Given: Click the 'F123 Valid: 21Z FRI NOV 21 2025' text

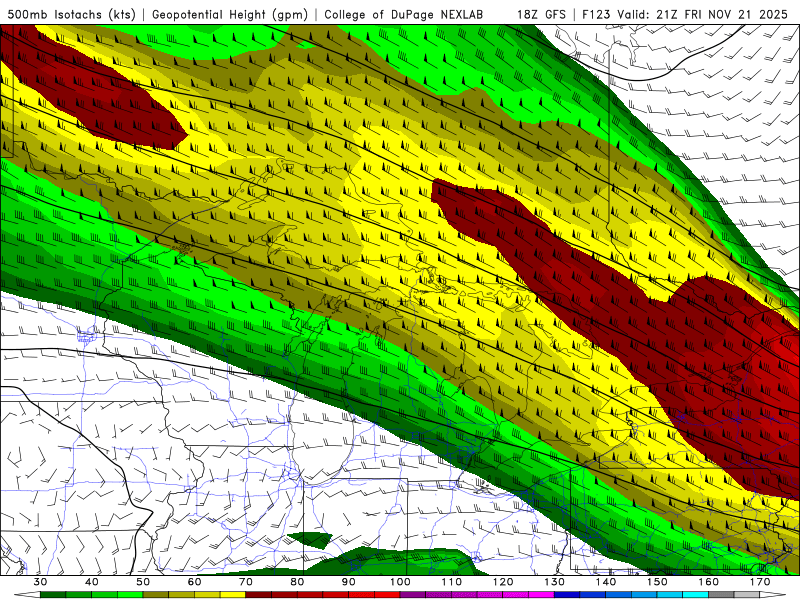Looking at the screenshot, I should tap(685, 14).
